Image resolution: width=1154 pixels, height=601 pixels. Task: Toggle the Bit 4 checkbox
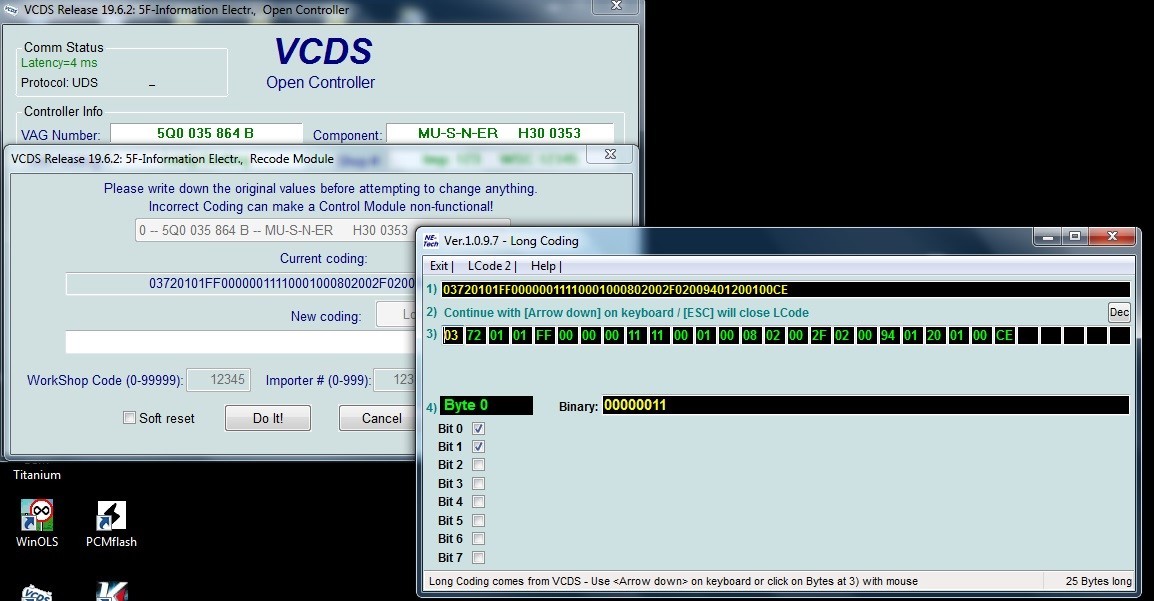tap(478, 502)
